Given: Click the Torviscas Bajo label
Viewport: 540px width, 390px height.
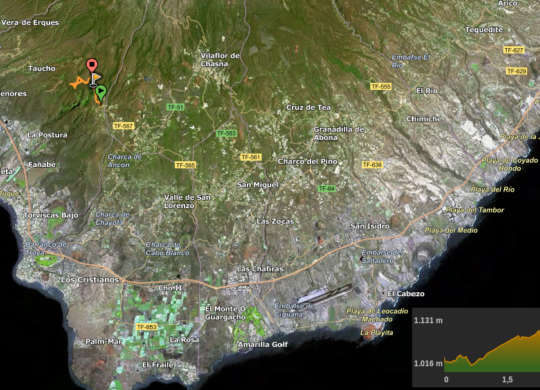Looking at the screenshot, I should click(x=51, y=215).
